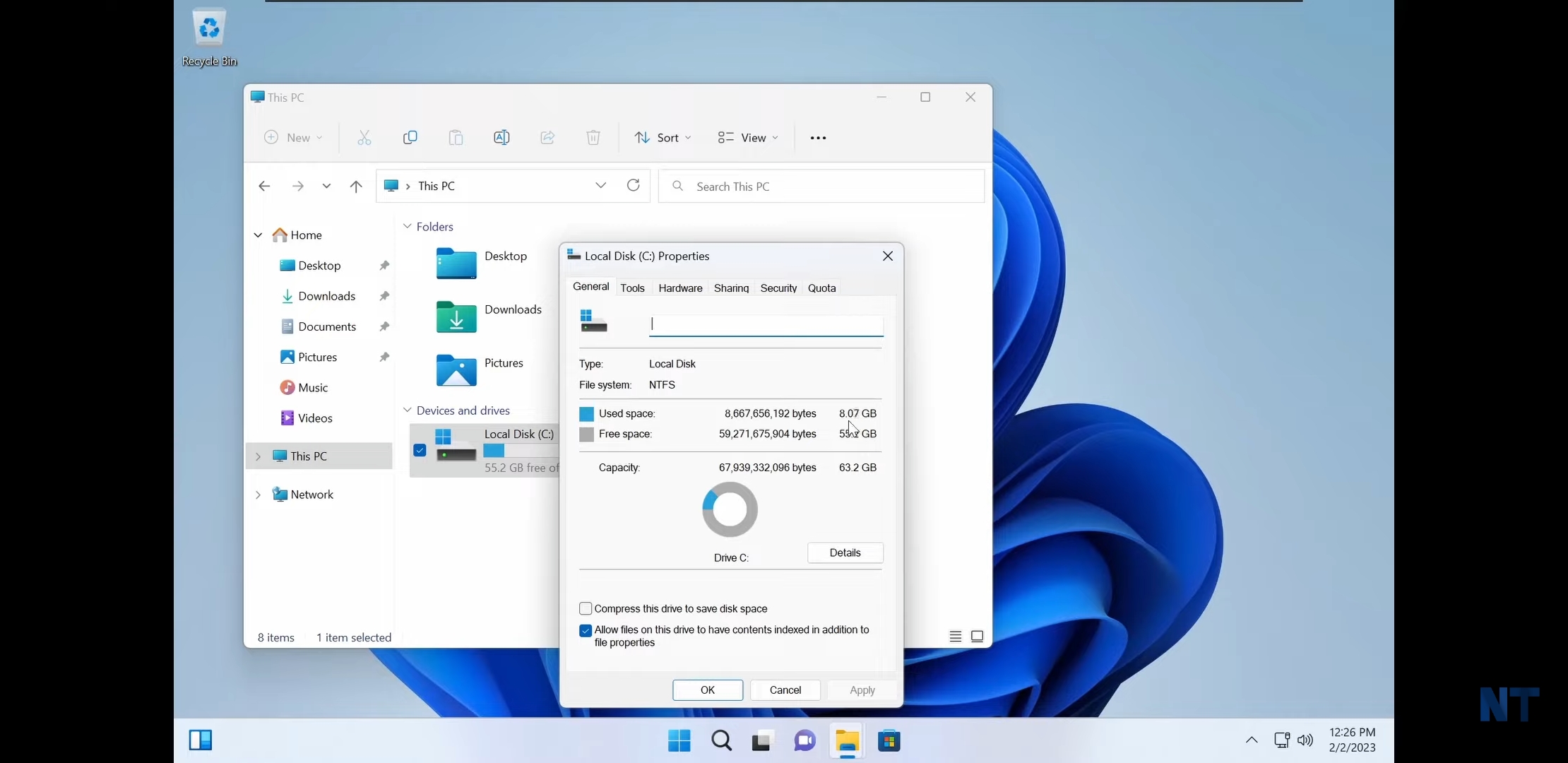Viewport: 1568px width, 763px height.
Task: Expand the This PC tree item
Action: [x=257, y=455]
